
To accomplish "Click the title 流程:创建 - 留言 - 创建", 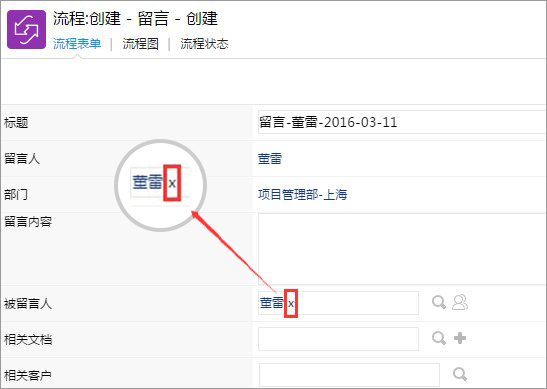I will tap(136, 18).
